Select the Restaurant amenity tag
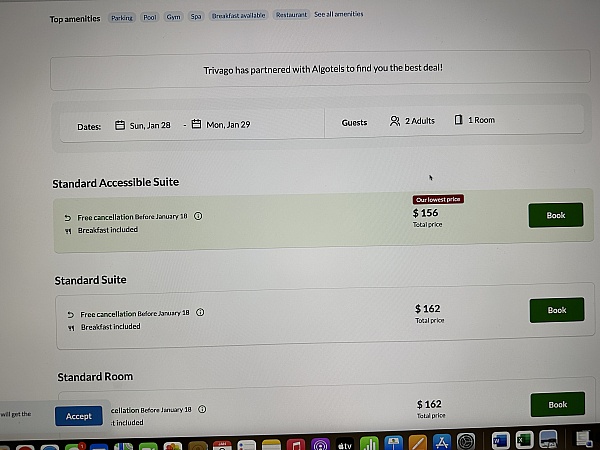 [x=291, y=15]
